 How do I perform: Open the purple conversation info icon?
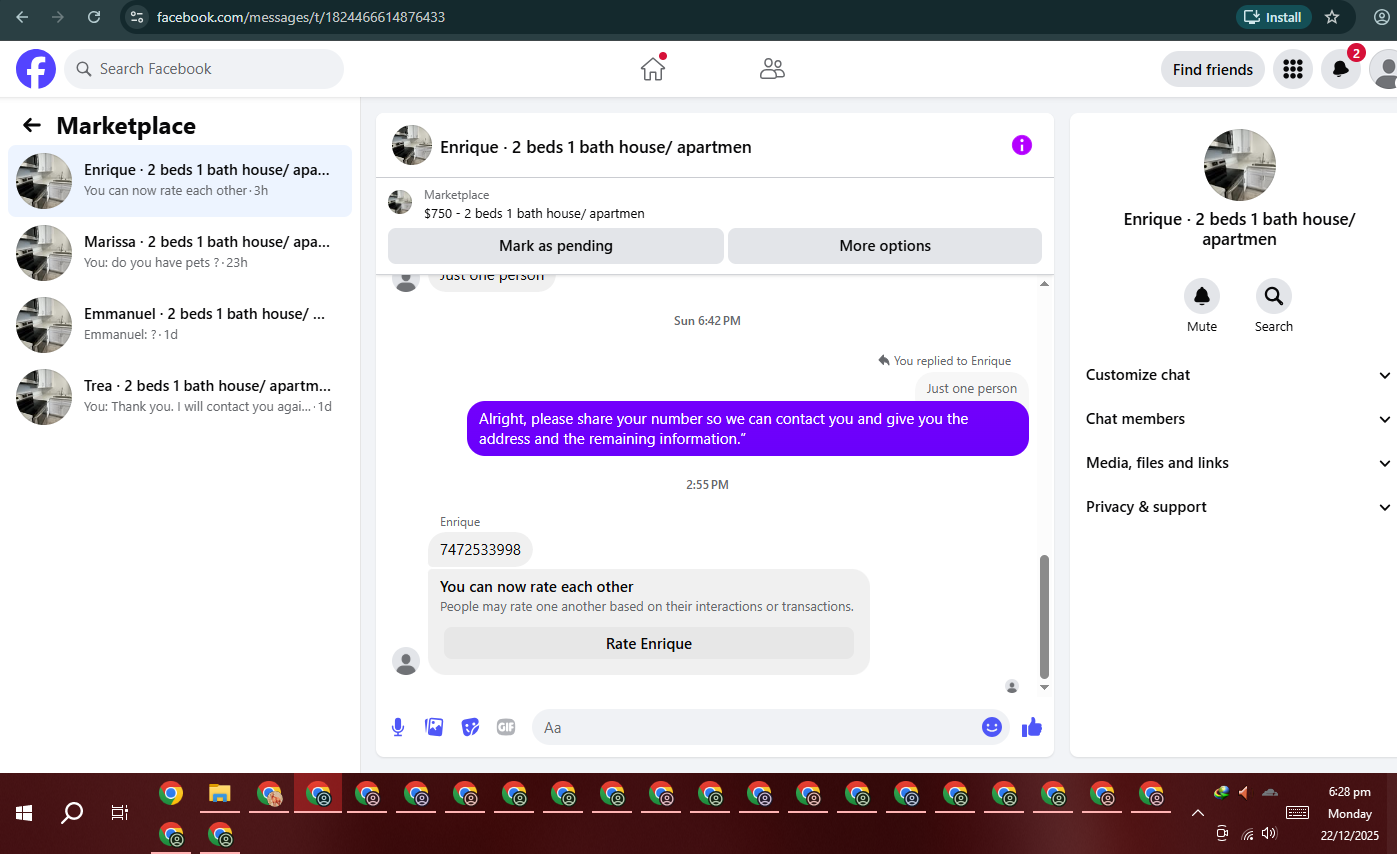1021,145
